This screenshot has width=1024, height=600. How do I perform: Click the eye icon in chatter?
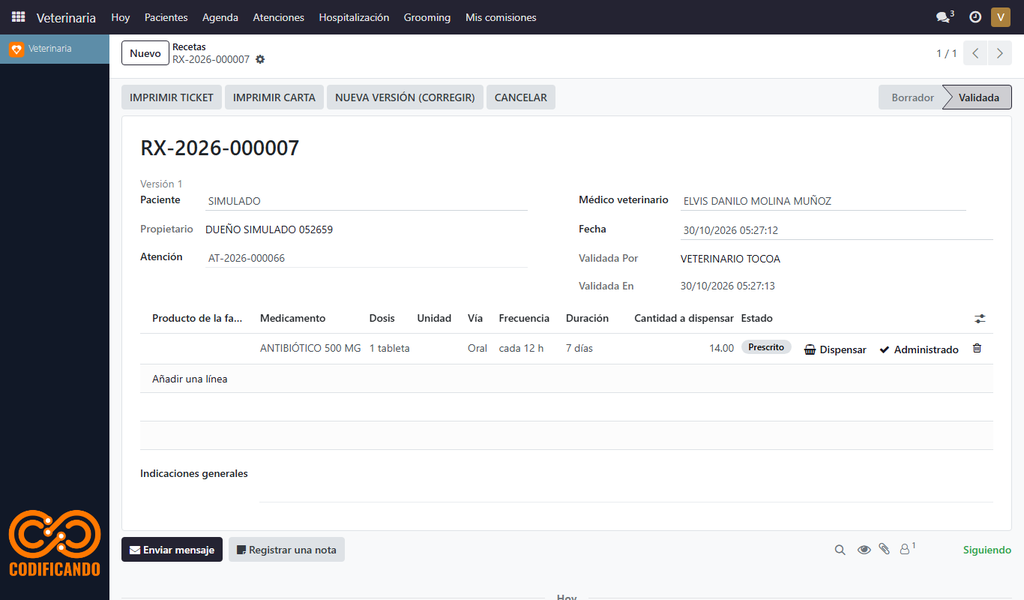click(864, 550)
